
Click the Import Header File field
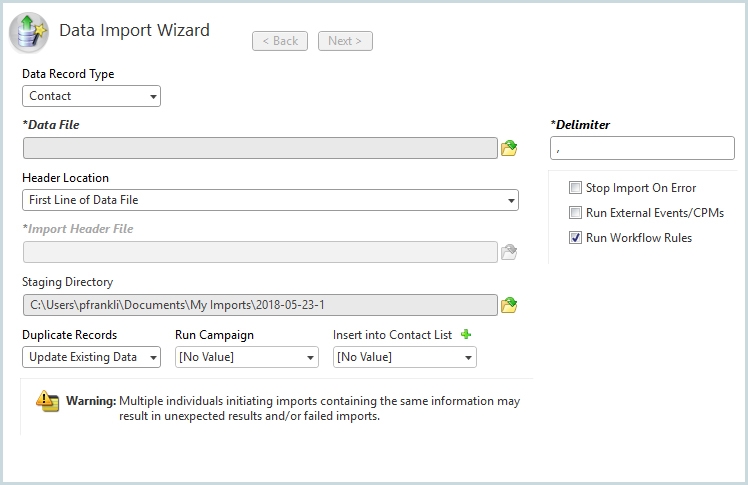pos(259,252)
